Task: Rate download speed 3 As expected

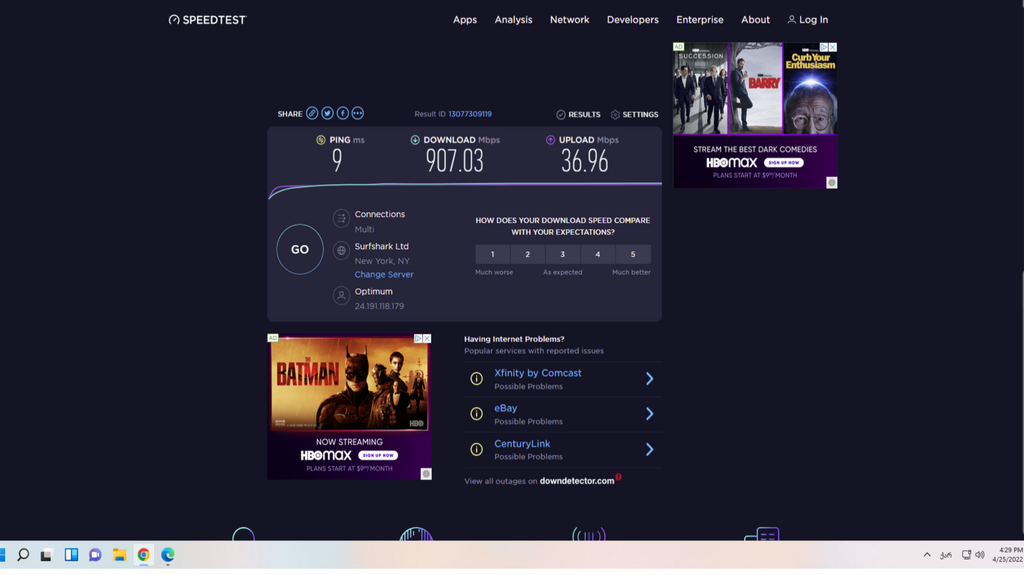Action: click(562, 254)
